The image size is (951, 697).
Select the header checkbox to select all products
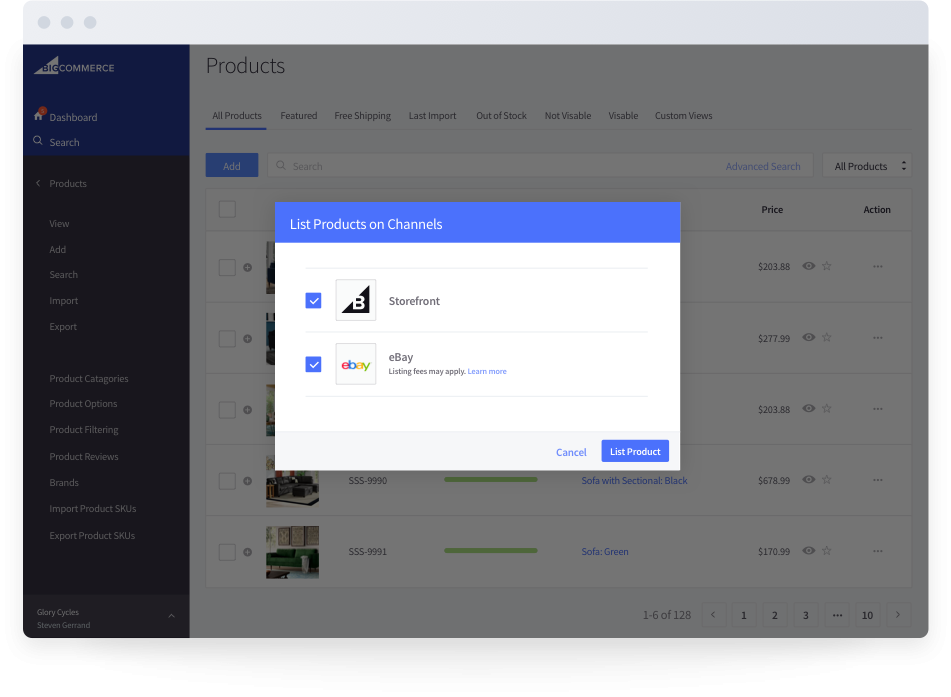click(x=227, y=209)
